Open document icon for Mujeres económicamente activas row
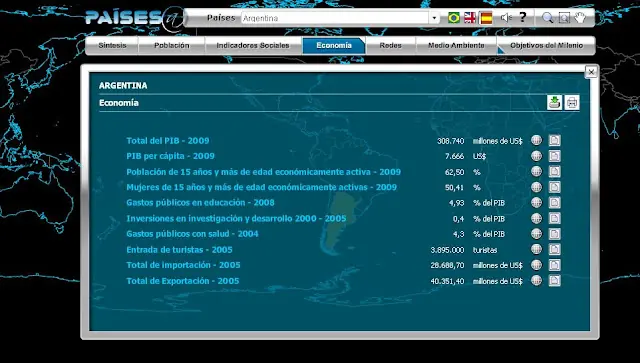 554,187
